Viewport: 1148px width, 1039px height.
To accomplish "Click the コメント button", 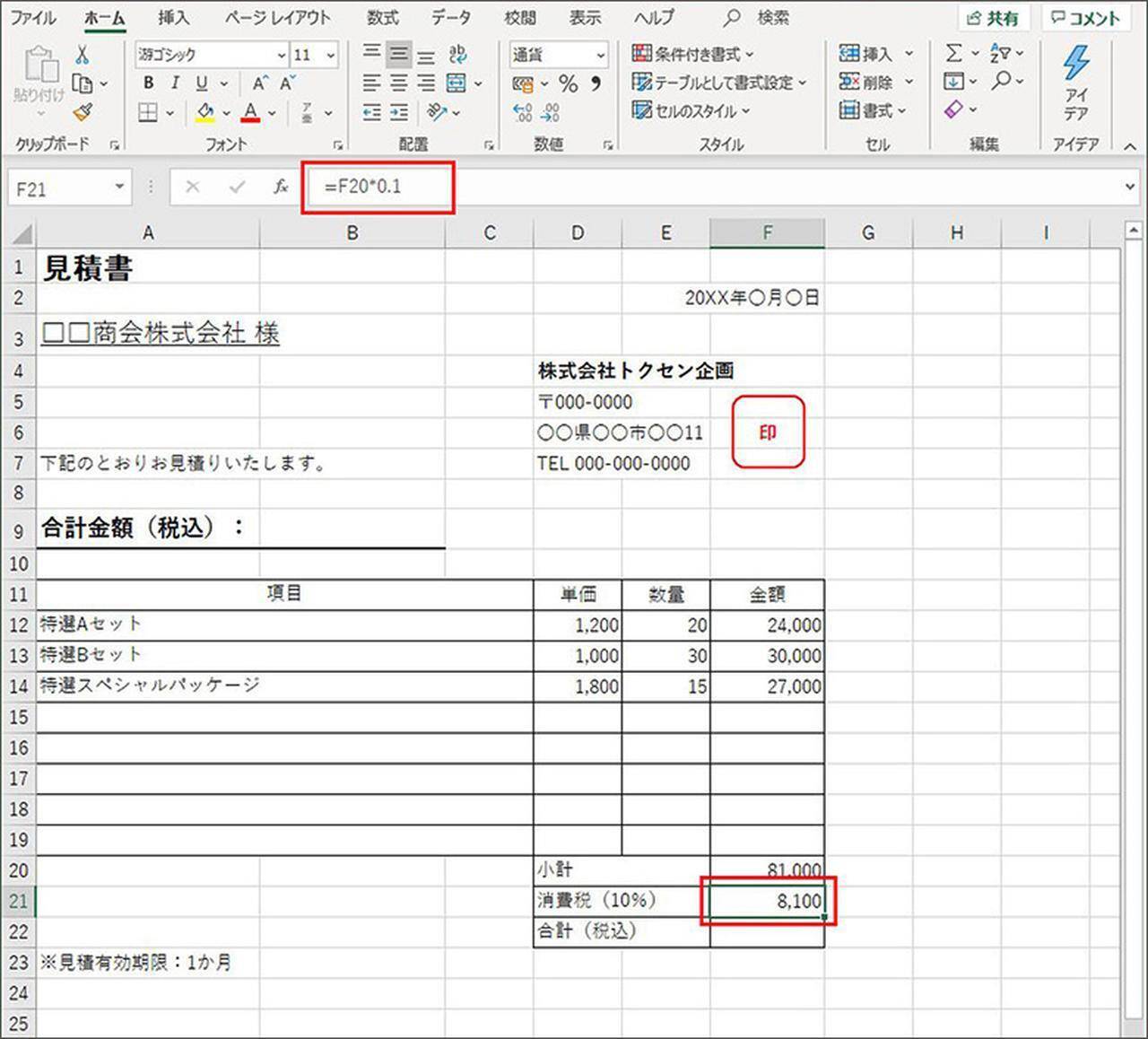I will point(1086,18).
